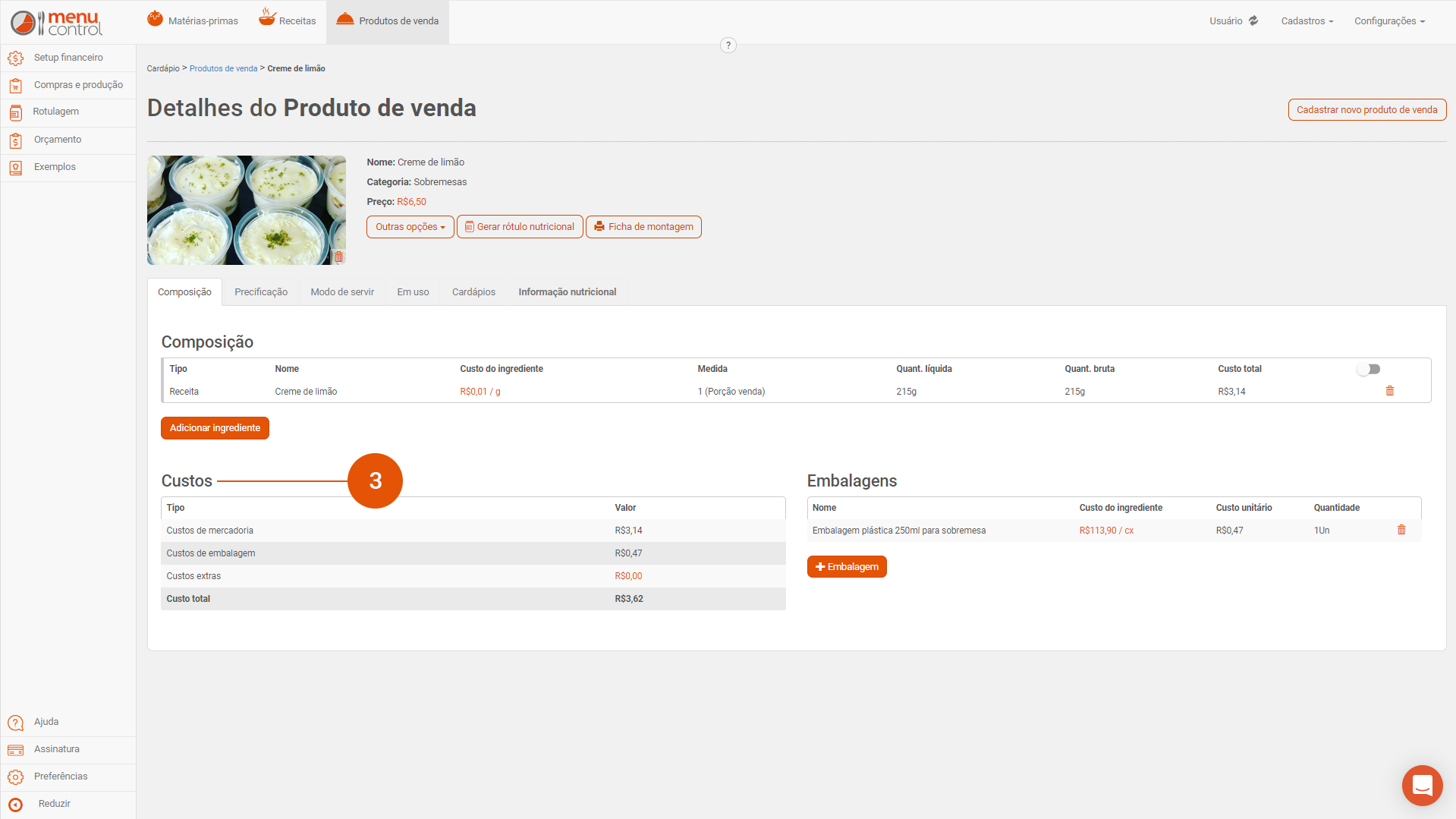The height and width of the screenshot is (819, 1456).
Task: Delete Embalagem plástica 250ml packaging row
Action: 1401,530
